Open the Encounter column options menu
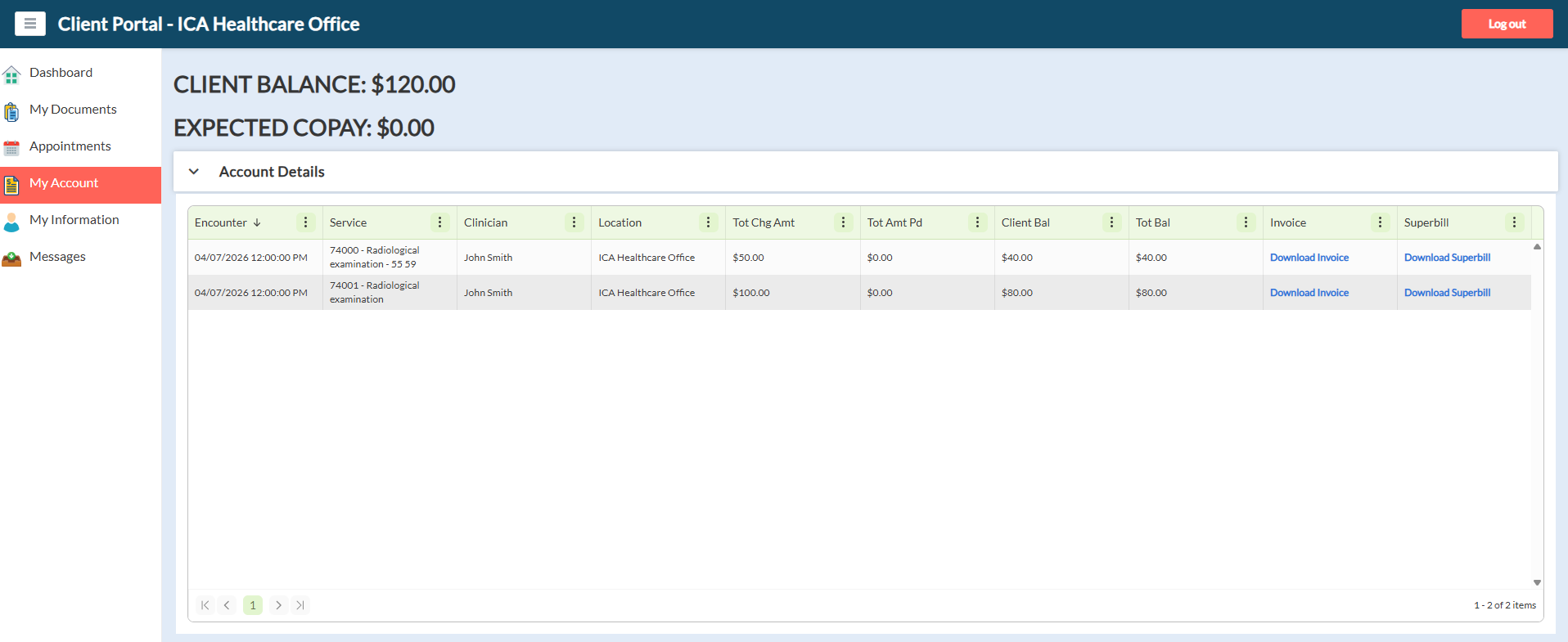 click(x=305, y=222)
